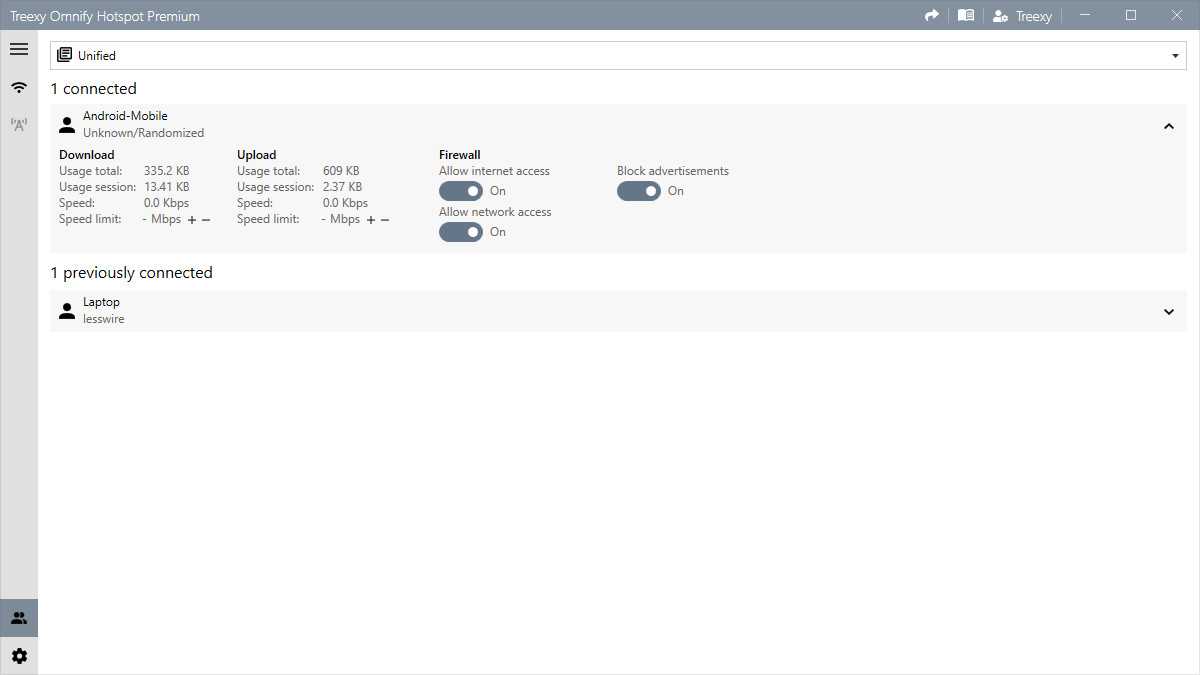
Task: Collapse the Android-Mobile details section
Action: 1168,127
